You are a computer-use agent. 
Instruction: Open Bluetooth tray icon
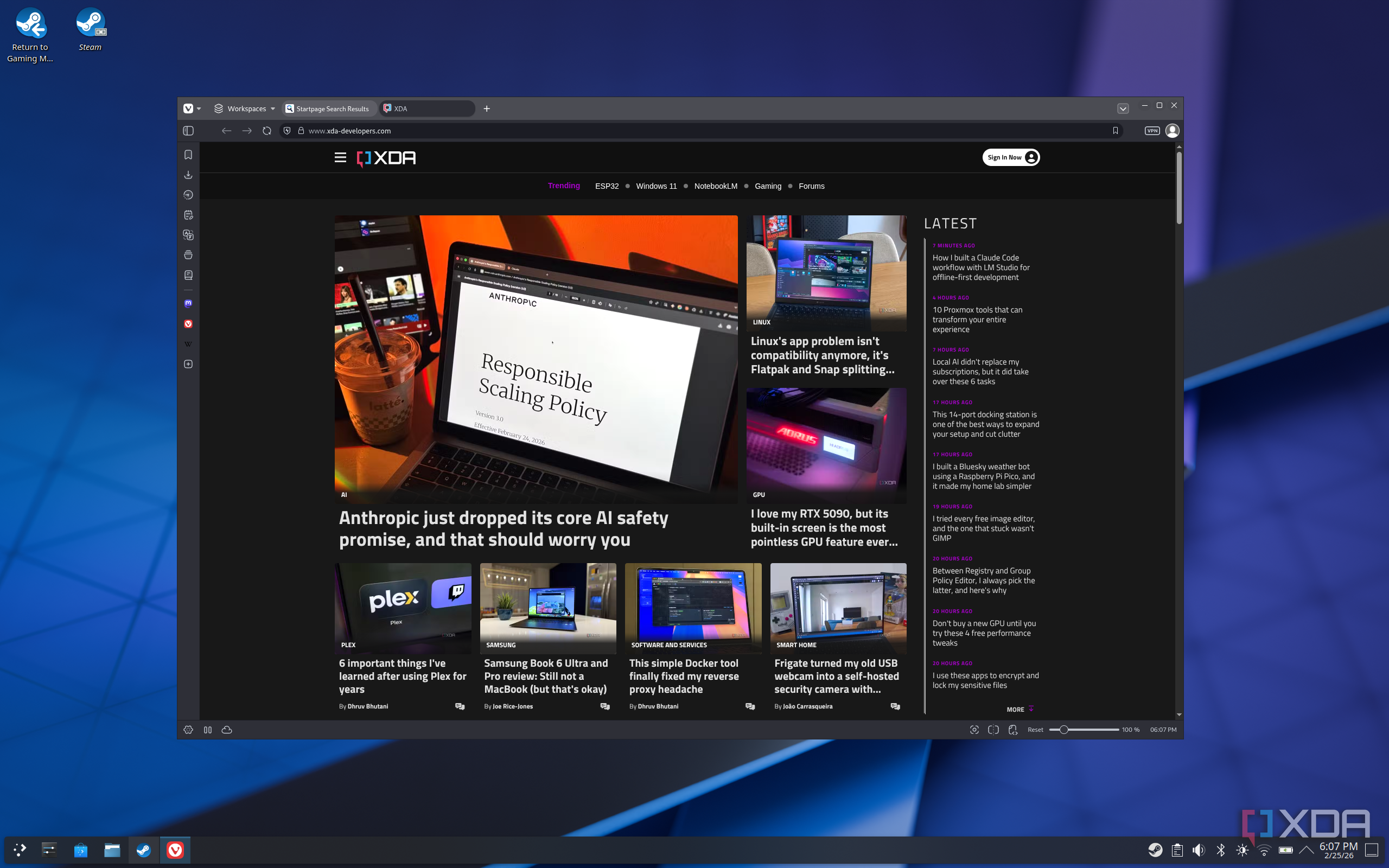coord(1220,850)
